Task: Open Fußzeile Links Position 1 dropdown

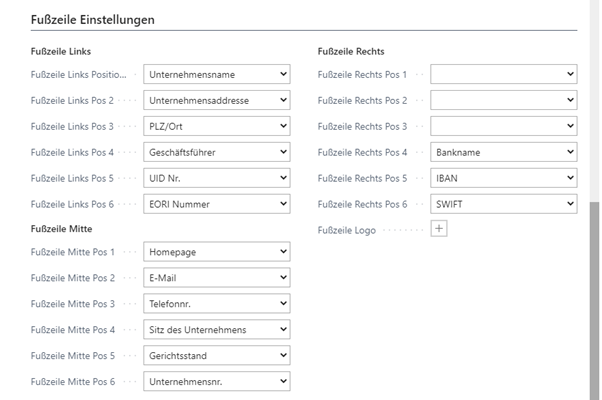Action: click(217, 74)
